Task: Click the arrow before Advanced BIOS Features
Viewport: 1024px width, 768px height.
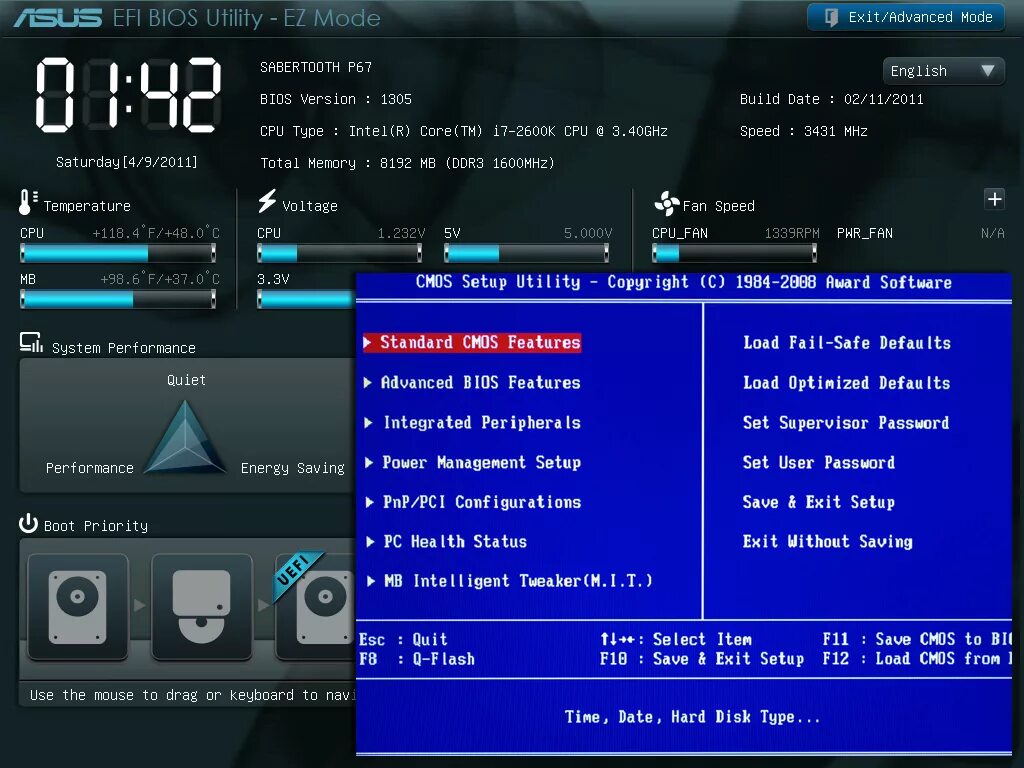Action: (368, 383)
